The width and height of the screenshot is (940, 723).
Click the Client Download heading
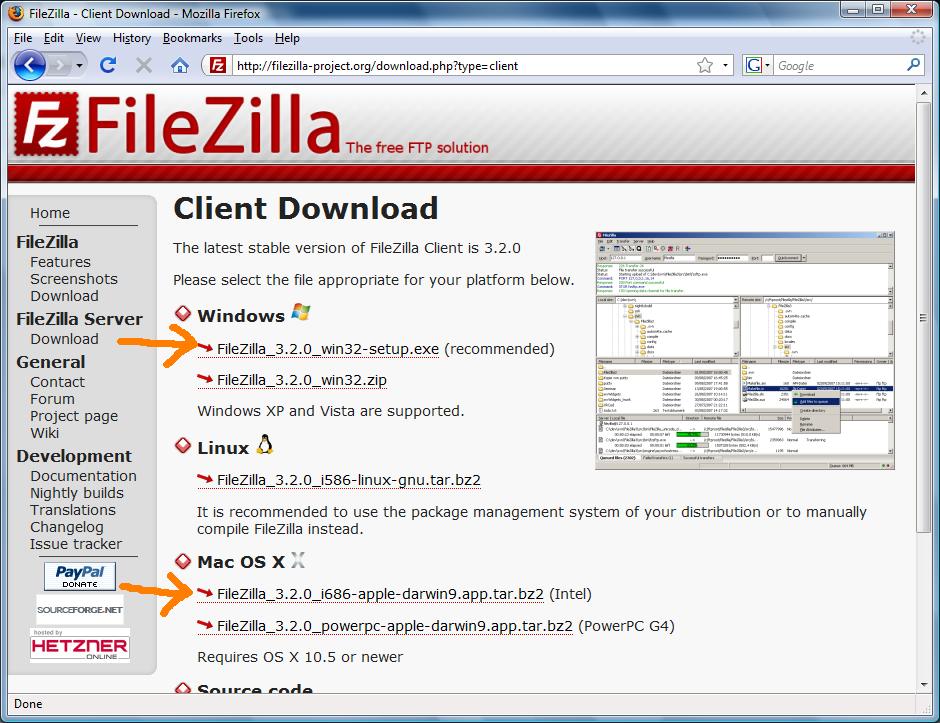click(x=306, y=209)
